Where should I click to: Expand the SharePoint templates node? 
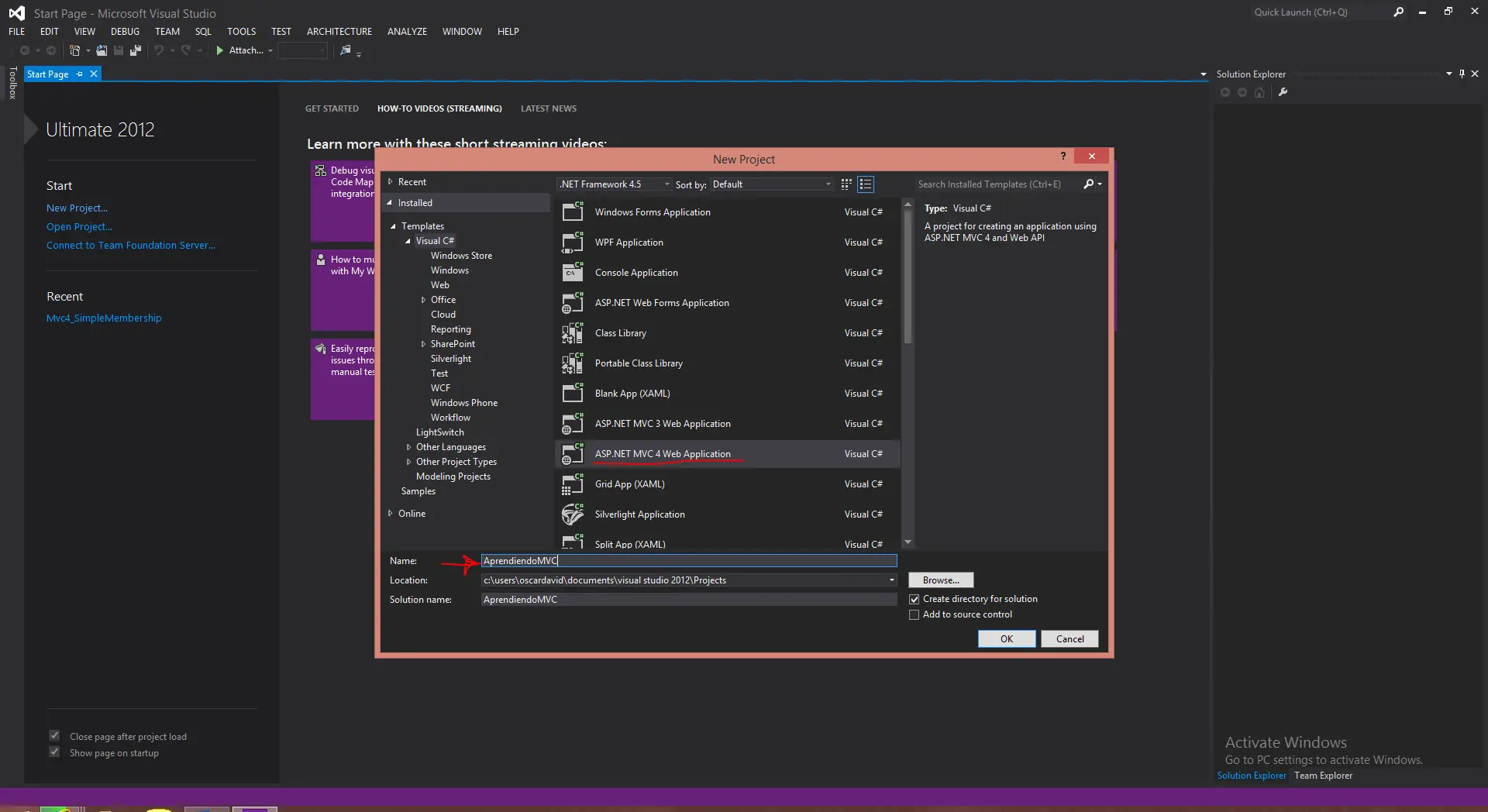423,344
